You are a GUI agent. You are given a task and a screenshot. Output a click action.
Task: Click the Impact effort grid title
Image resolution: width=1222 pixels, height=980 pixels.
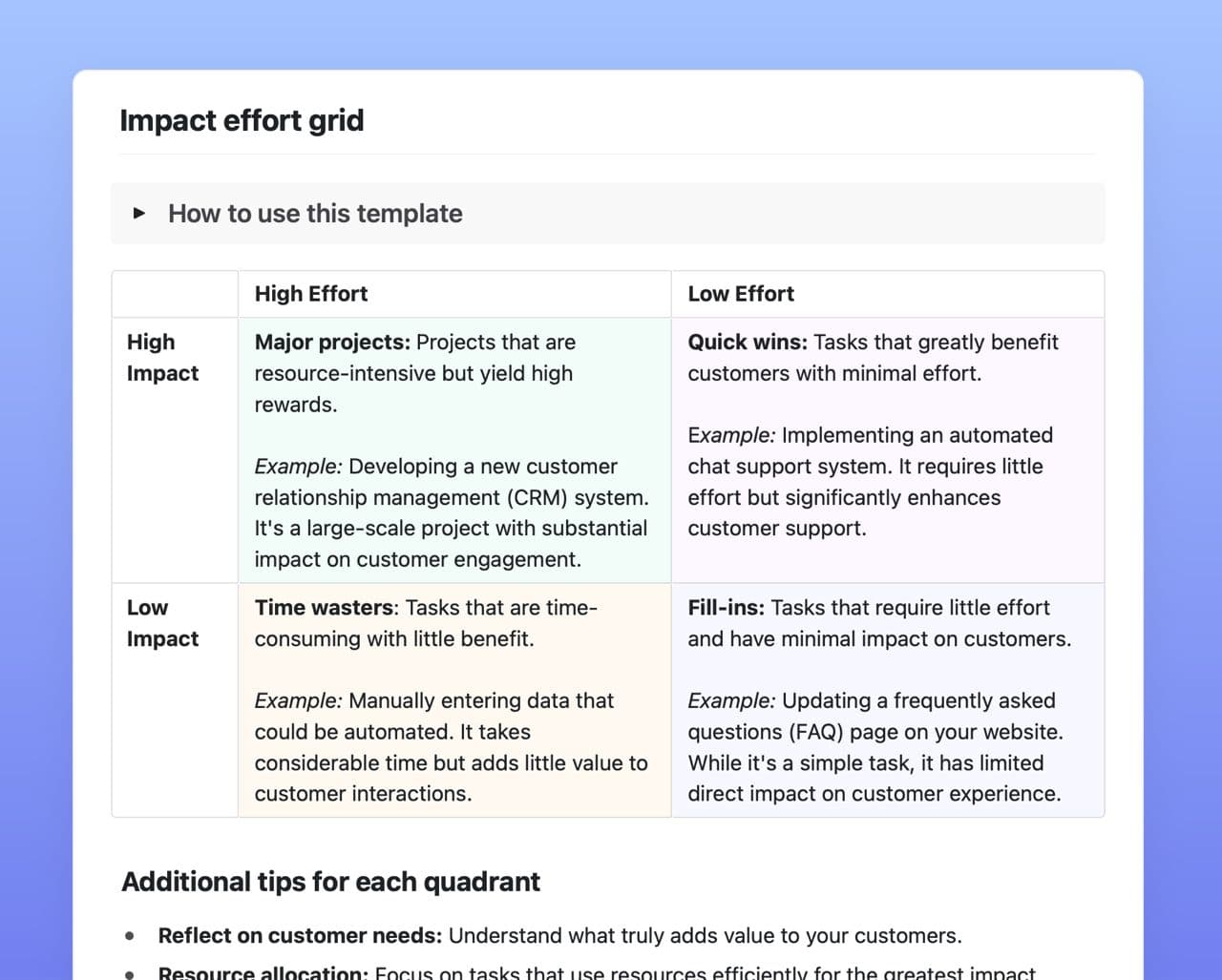coord(242,121)
